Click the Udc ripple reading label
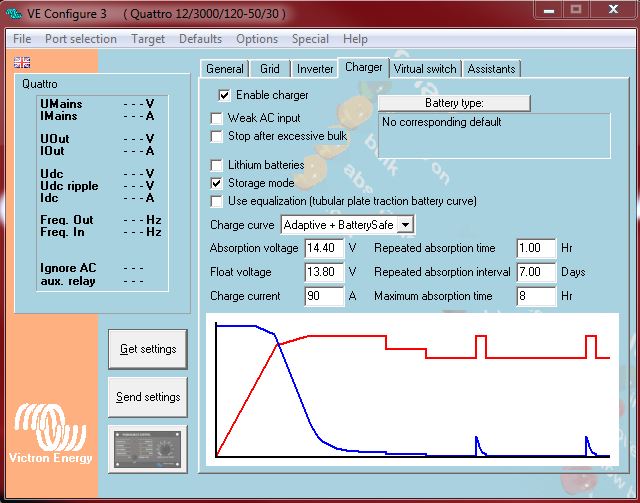The image size is (640, 503). coord(69,186)
